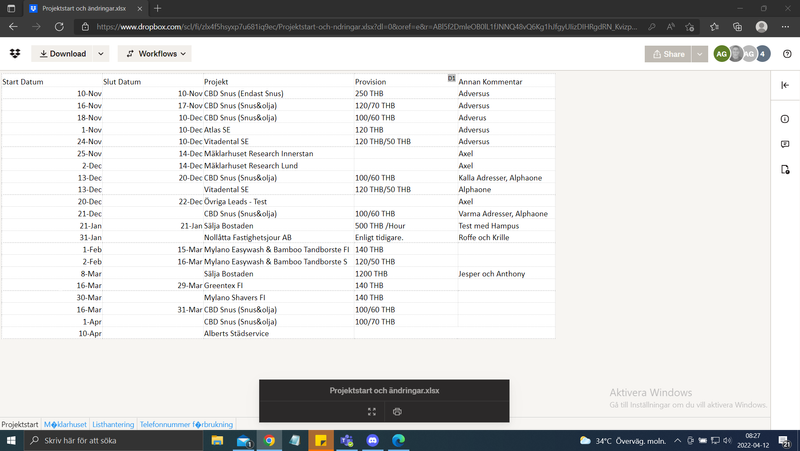Expand the Download options arrow
This screenshot has height=451, width=800.
click(x=101, y=54)
